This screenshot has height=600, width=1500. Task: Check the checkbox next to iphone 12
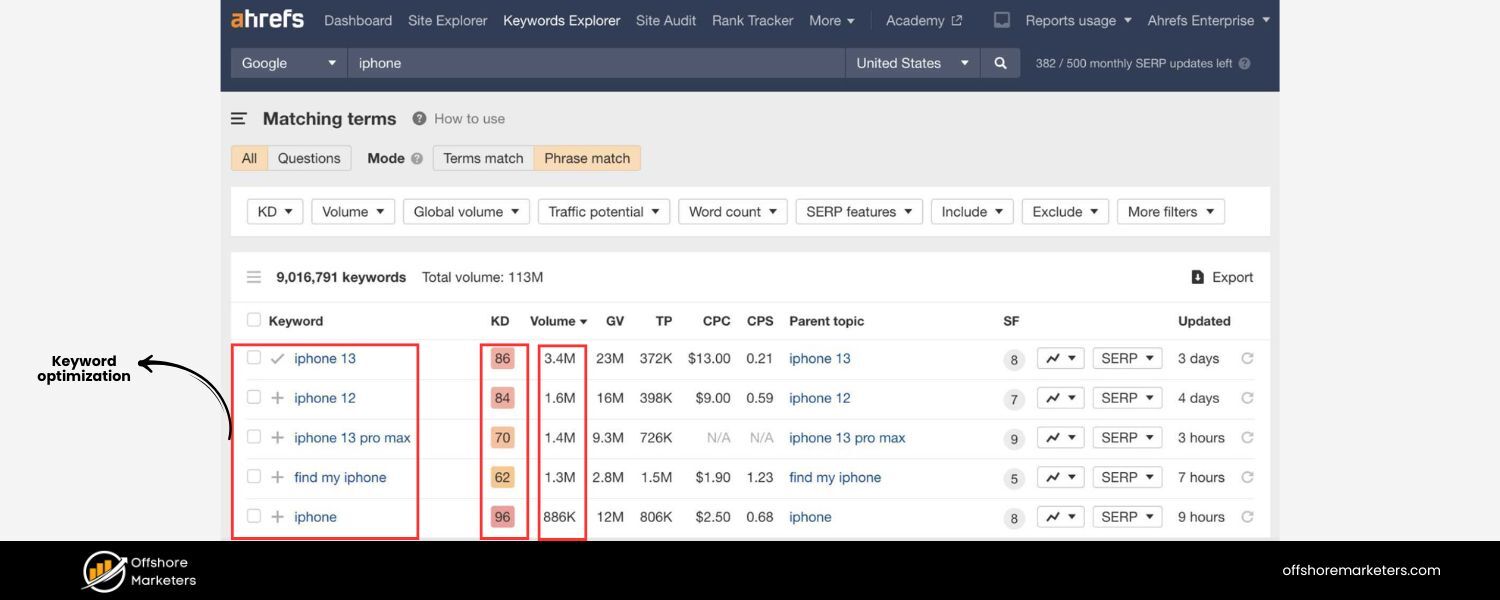(x=253, y=397)
